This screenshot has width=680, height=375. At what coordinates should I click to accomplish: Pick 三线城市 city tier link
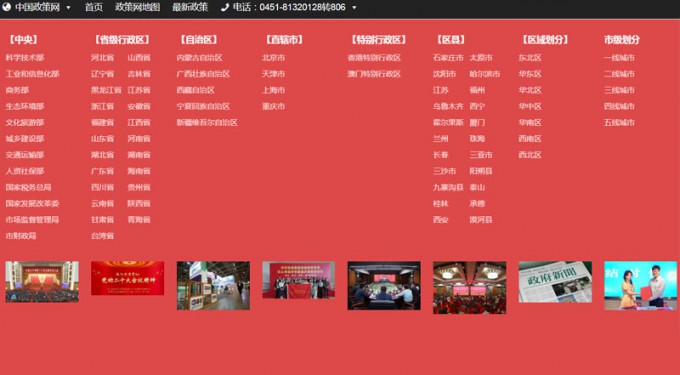tap(619, 90)
